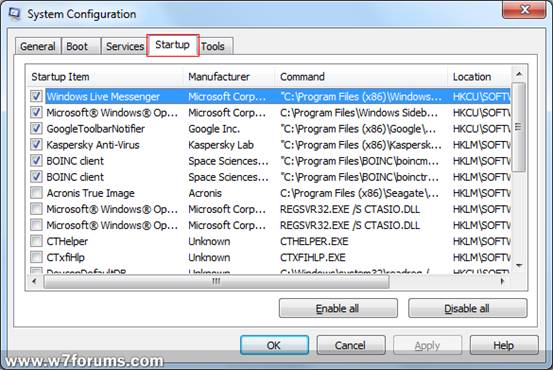Click the System Configuration title bar icon
The width and height of the screenshot is (553, 370).
[14, 13]
